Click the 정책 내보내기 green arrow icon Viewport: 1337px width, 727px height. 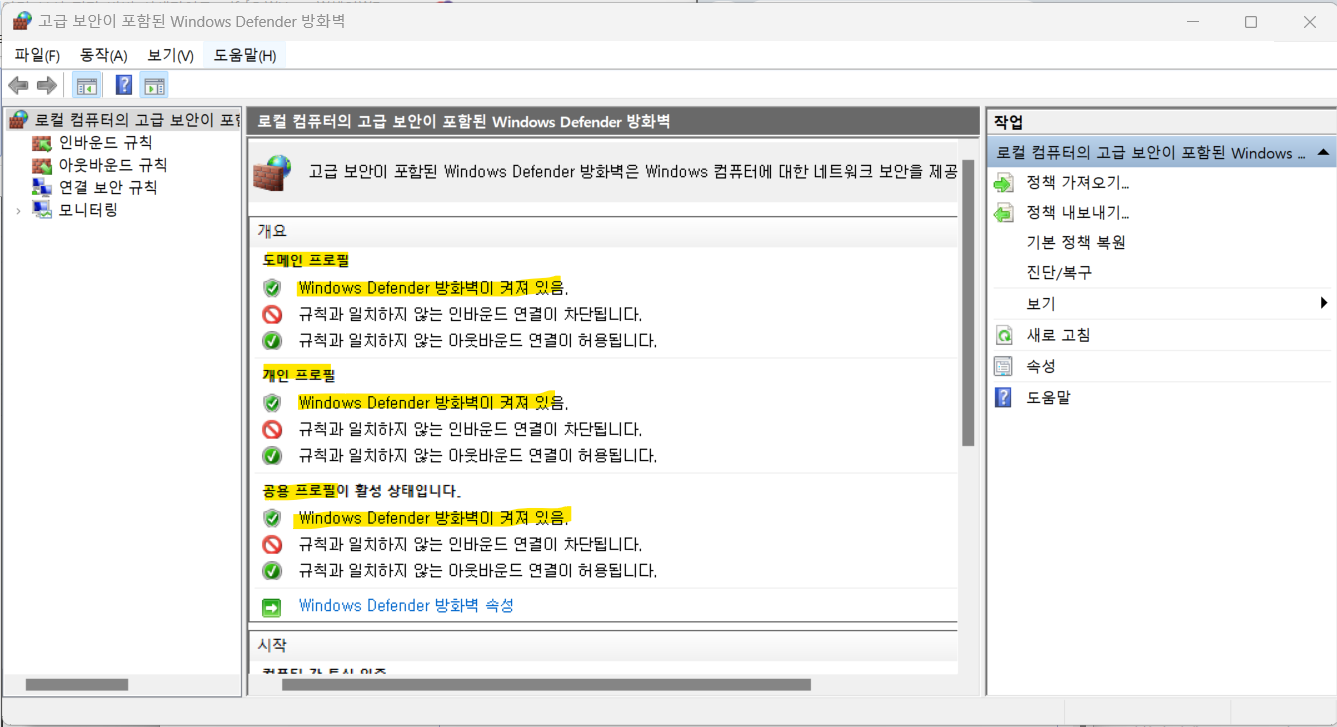coord(1004,213)
